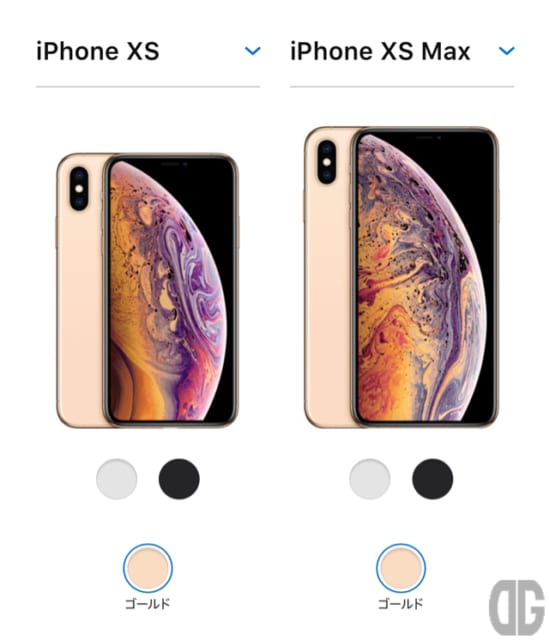Viewport: 549px width, 640px height.
Task: Select gold color swatch under iPhone XS
Action: point(148,568)
